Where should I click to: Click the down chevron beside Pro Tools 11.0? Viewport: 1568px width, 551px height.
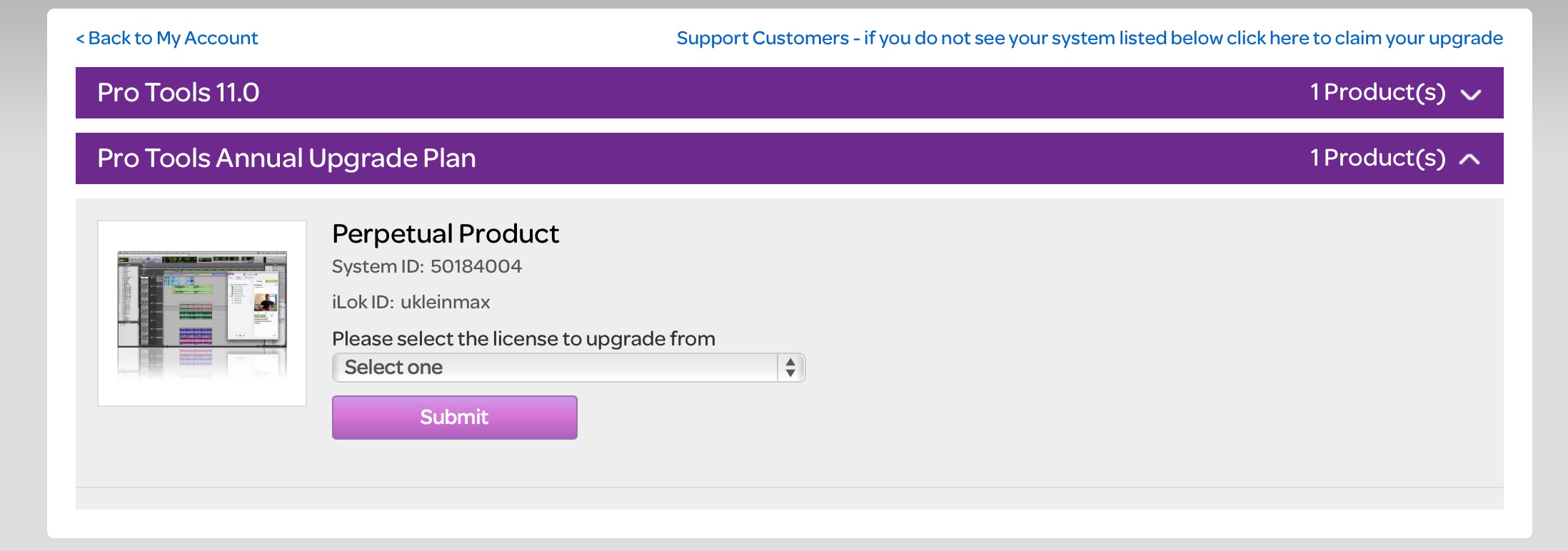pos(1471,94)
